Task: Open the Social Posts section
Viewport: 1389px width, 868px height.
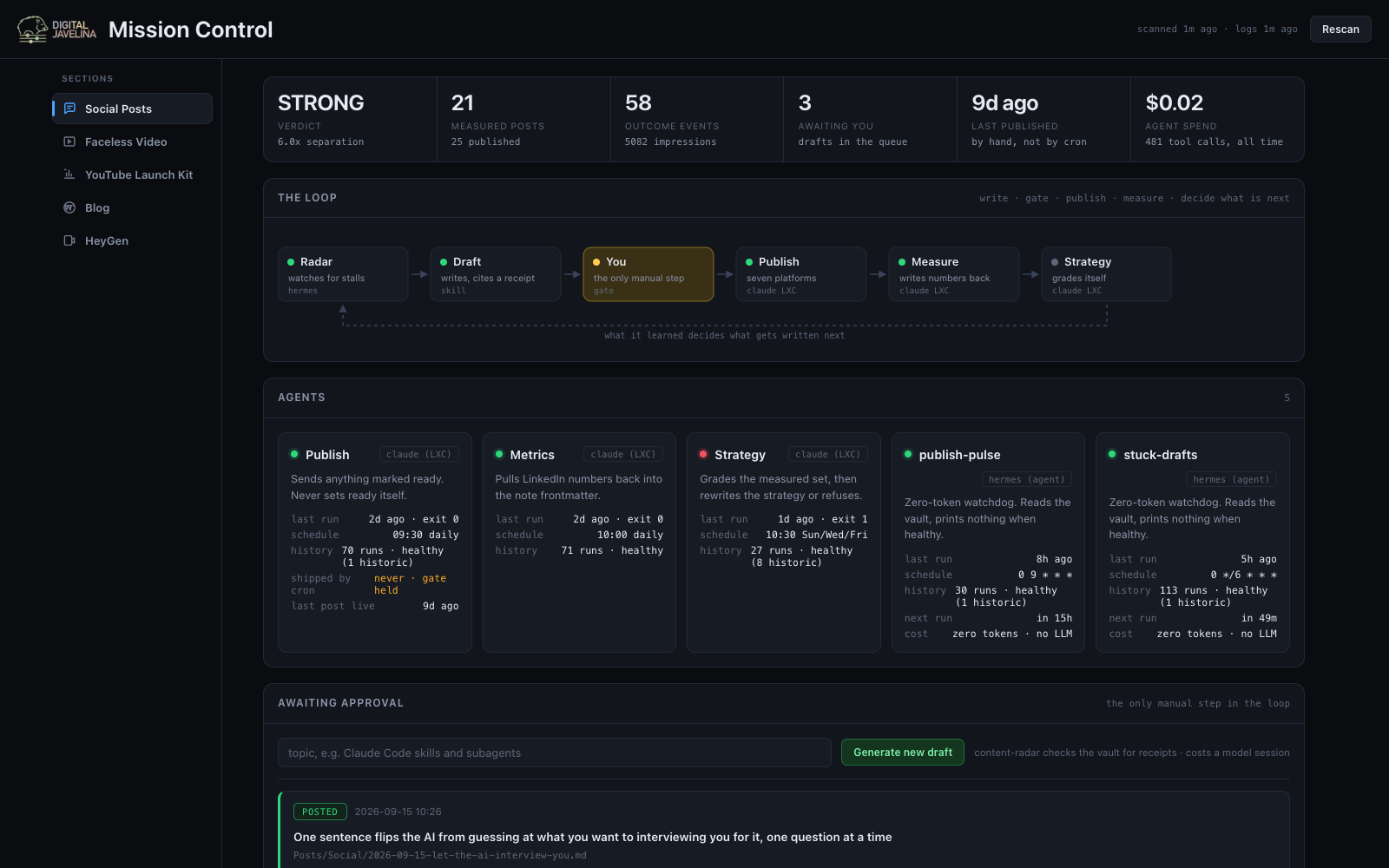Action: [132, 108]
